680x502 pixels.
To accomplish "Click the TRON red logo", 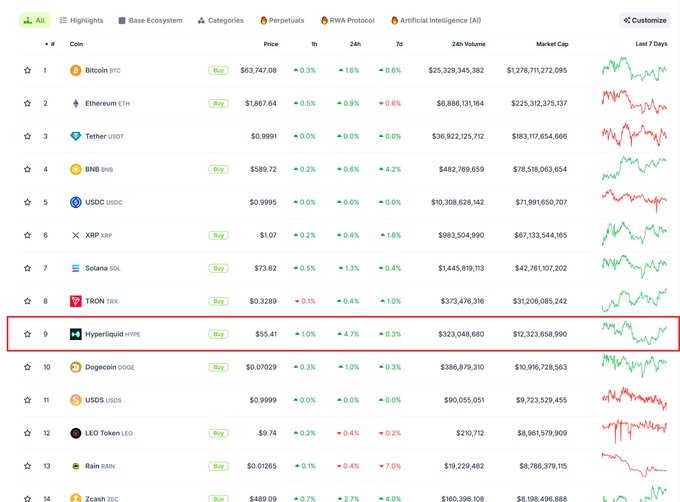I will pos(75,301).
